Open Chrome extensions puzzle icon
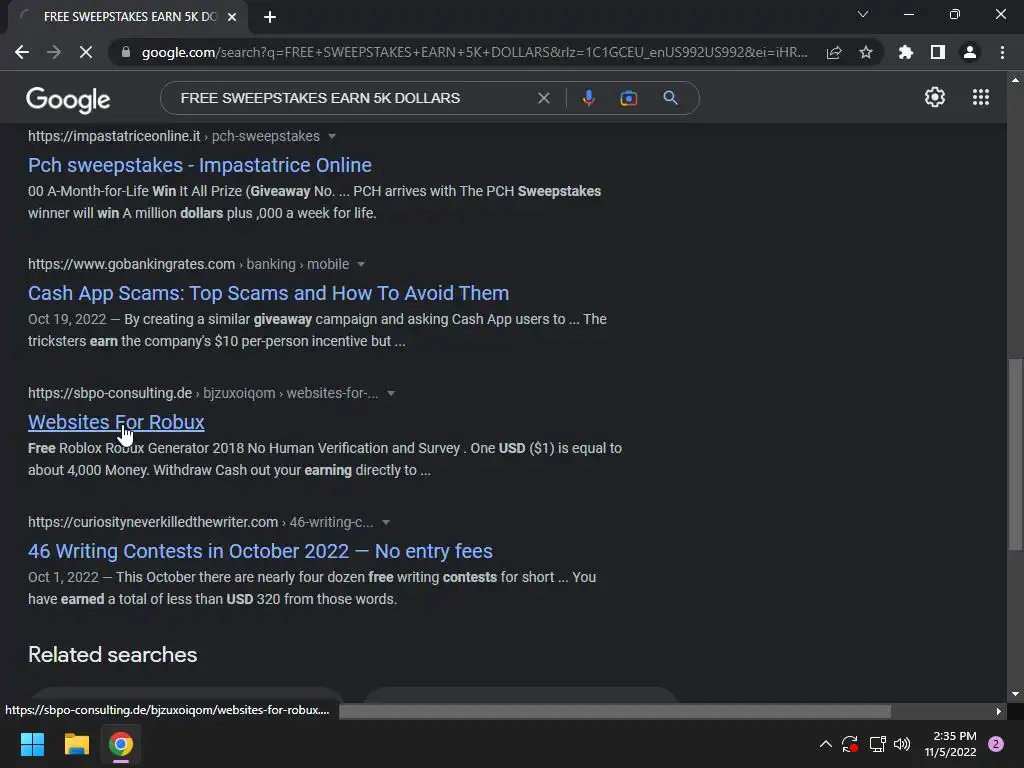This screenshot has height=768, width=1024. pyautogui.click(x=906, y=52)
